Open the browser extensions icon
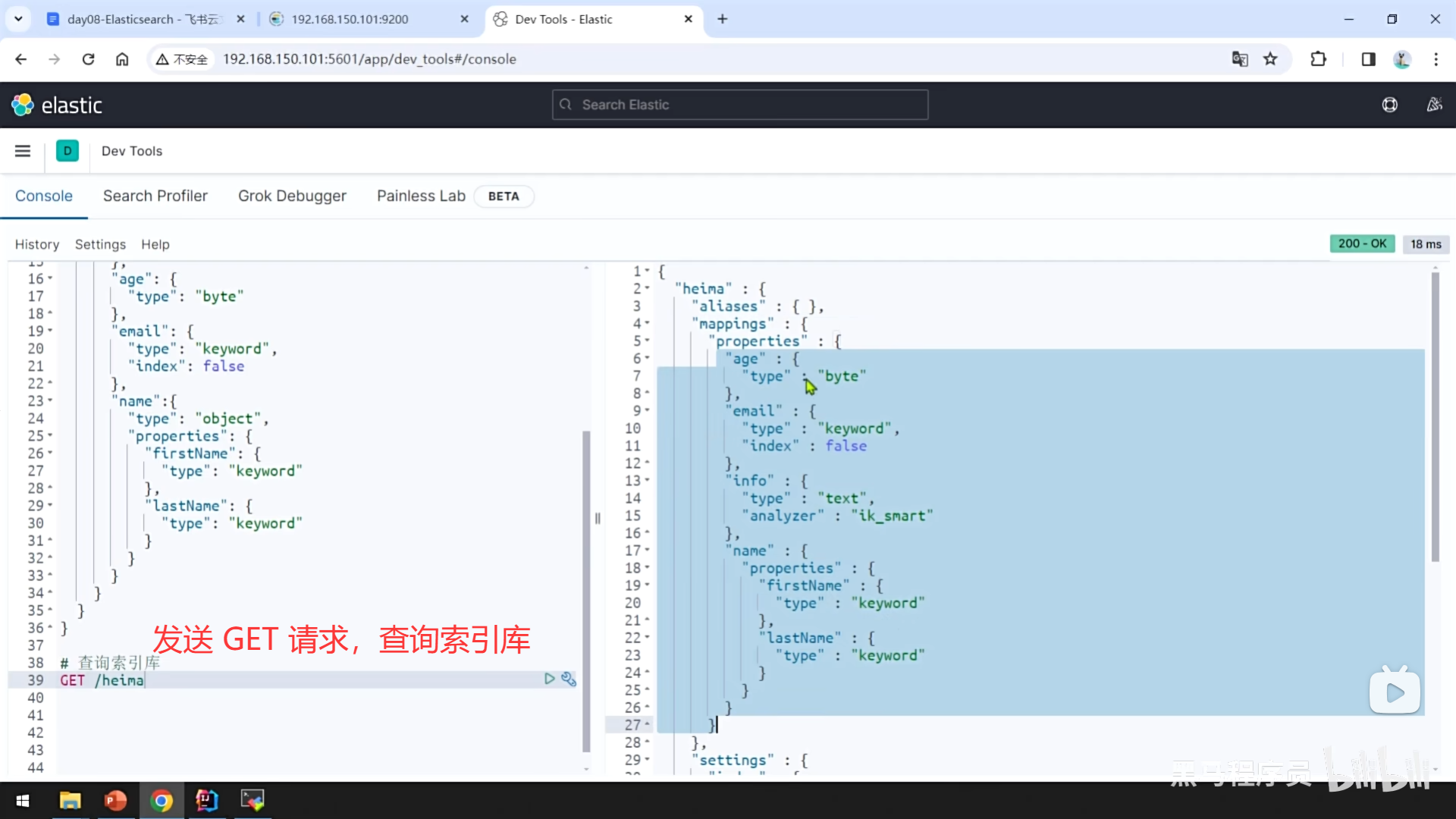Screen dimensions: 1456x819 [1318, 59]
